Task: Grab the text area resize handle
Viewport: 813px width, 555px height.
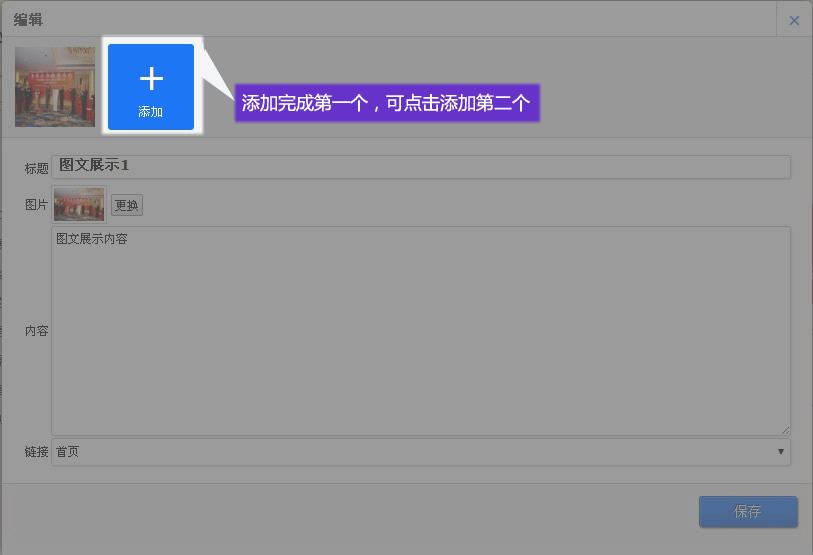Action: (x=785, y=430)
